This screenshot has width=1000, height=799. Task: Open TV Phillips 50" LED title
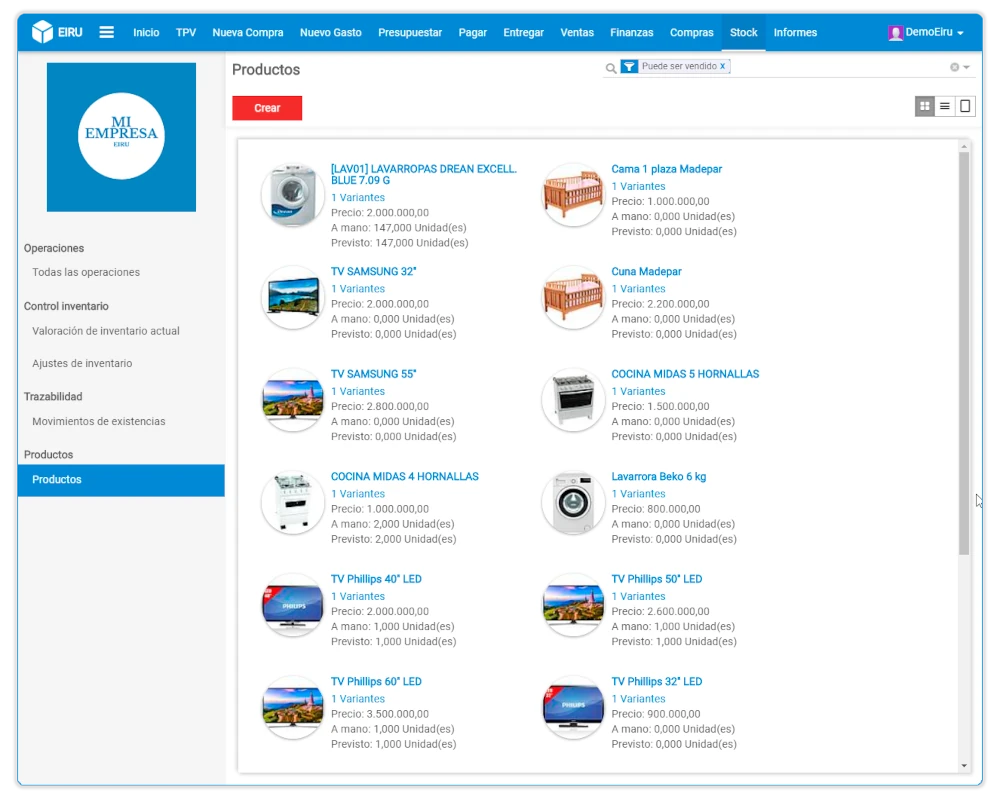click(x=656, y=580)
